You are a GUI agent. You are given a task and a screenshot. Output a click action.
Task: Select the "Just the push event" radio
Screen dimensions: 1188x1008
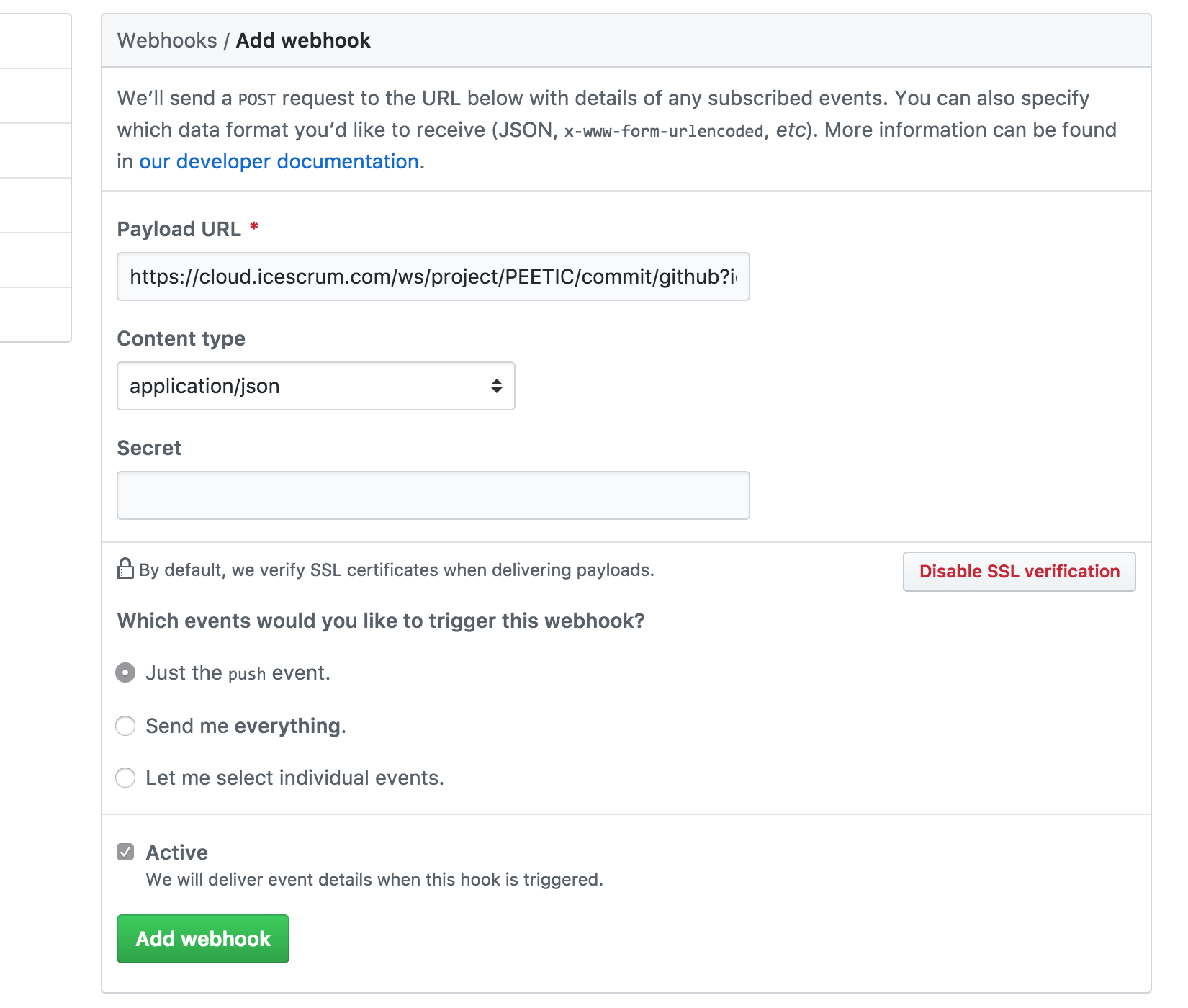click(x=125, y=672)
